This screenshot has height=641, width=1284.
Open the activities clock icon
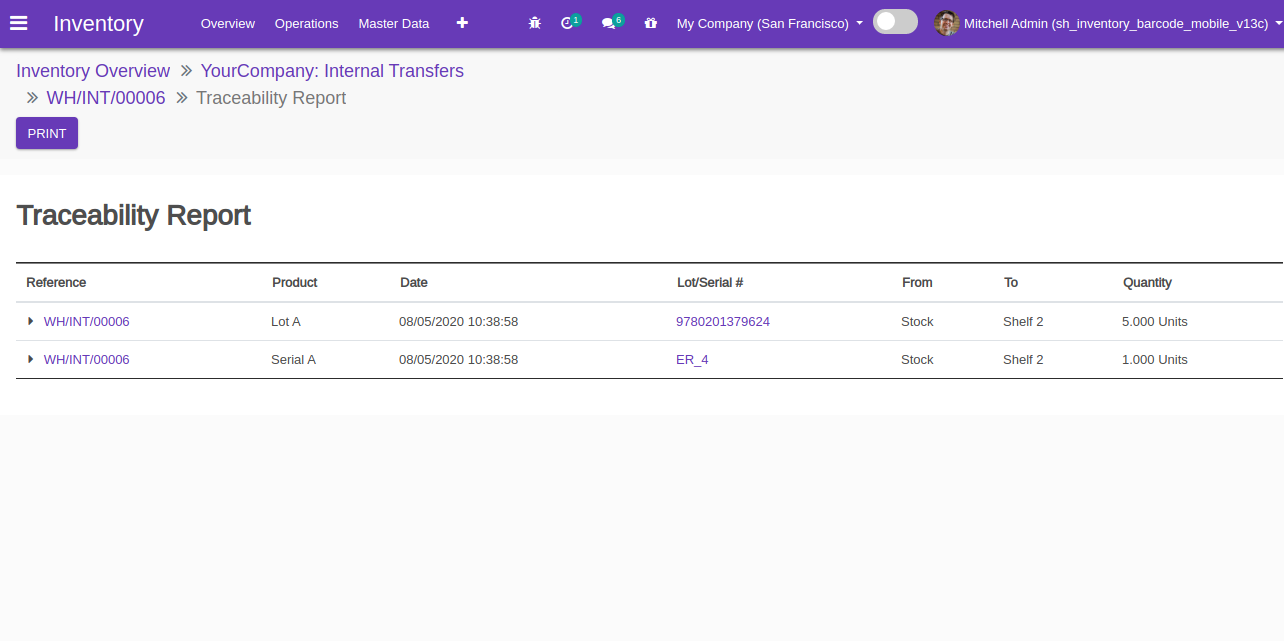(570, 22)
